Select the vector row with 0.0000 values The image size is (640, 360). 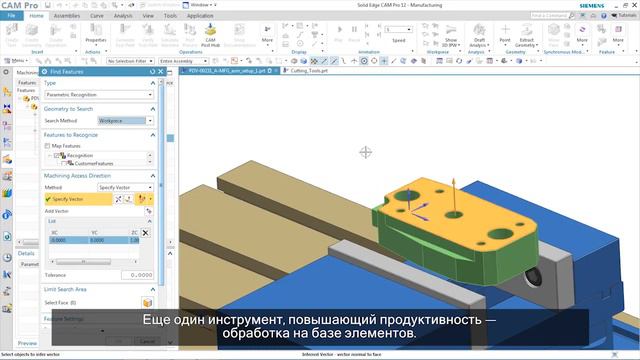(94, 240)
